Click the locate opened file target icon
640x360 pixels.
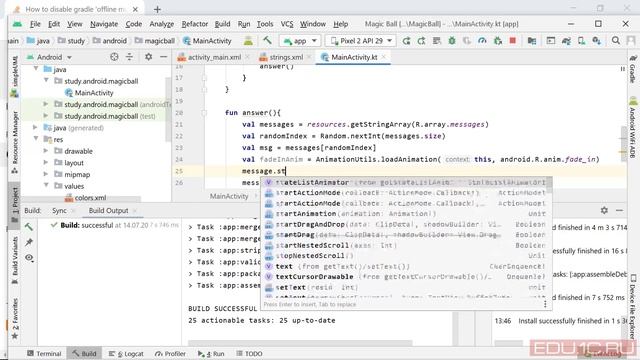114,57
